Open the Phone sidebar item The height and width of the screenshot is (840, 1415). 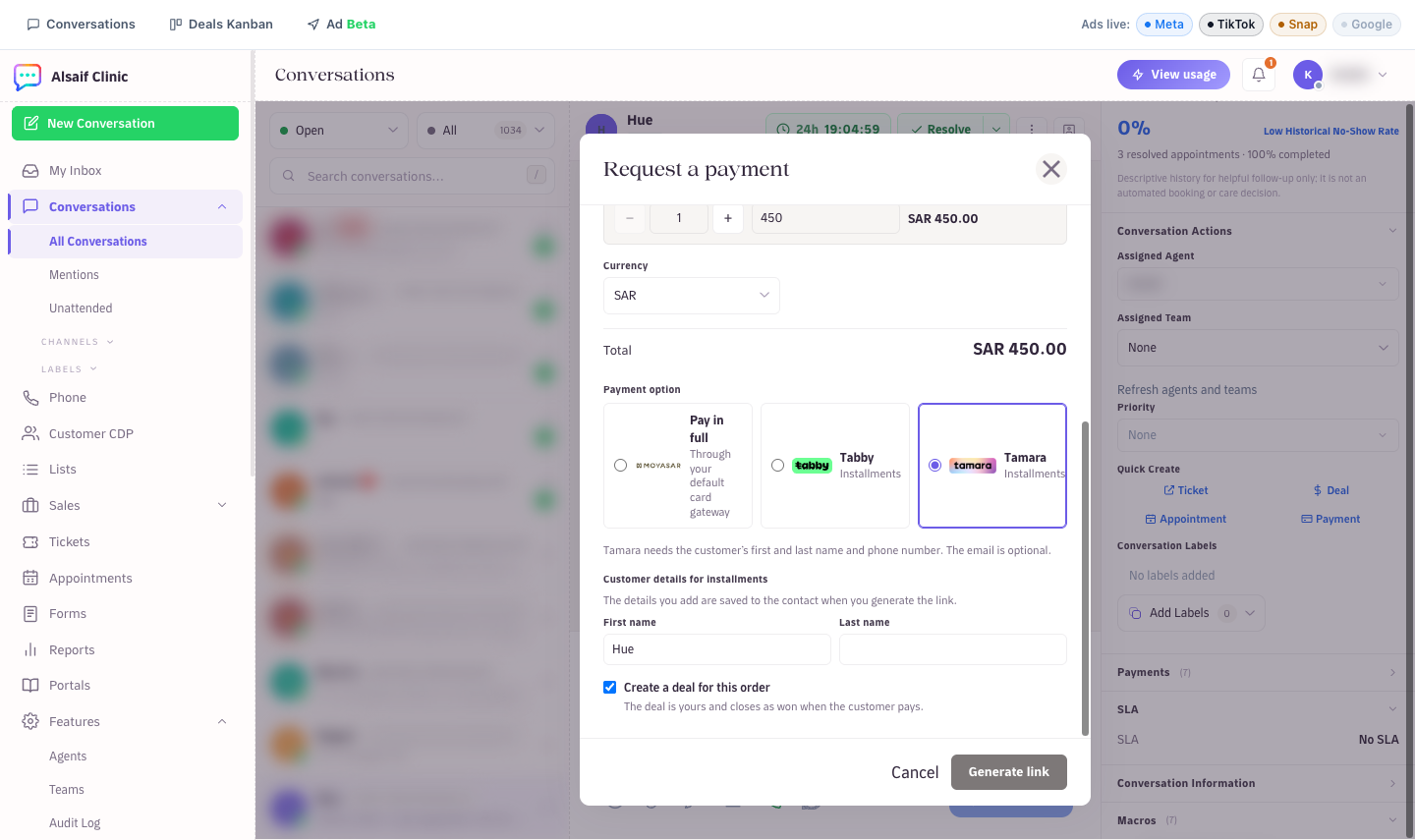(125, 398)
